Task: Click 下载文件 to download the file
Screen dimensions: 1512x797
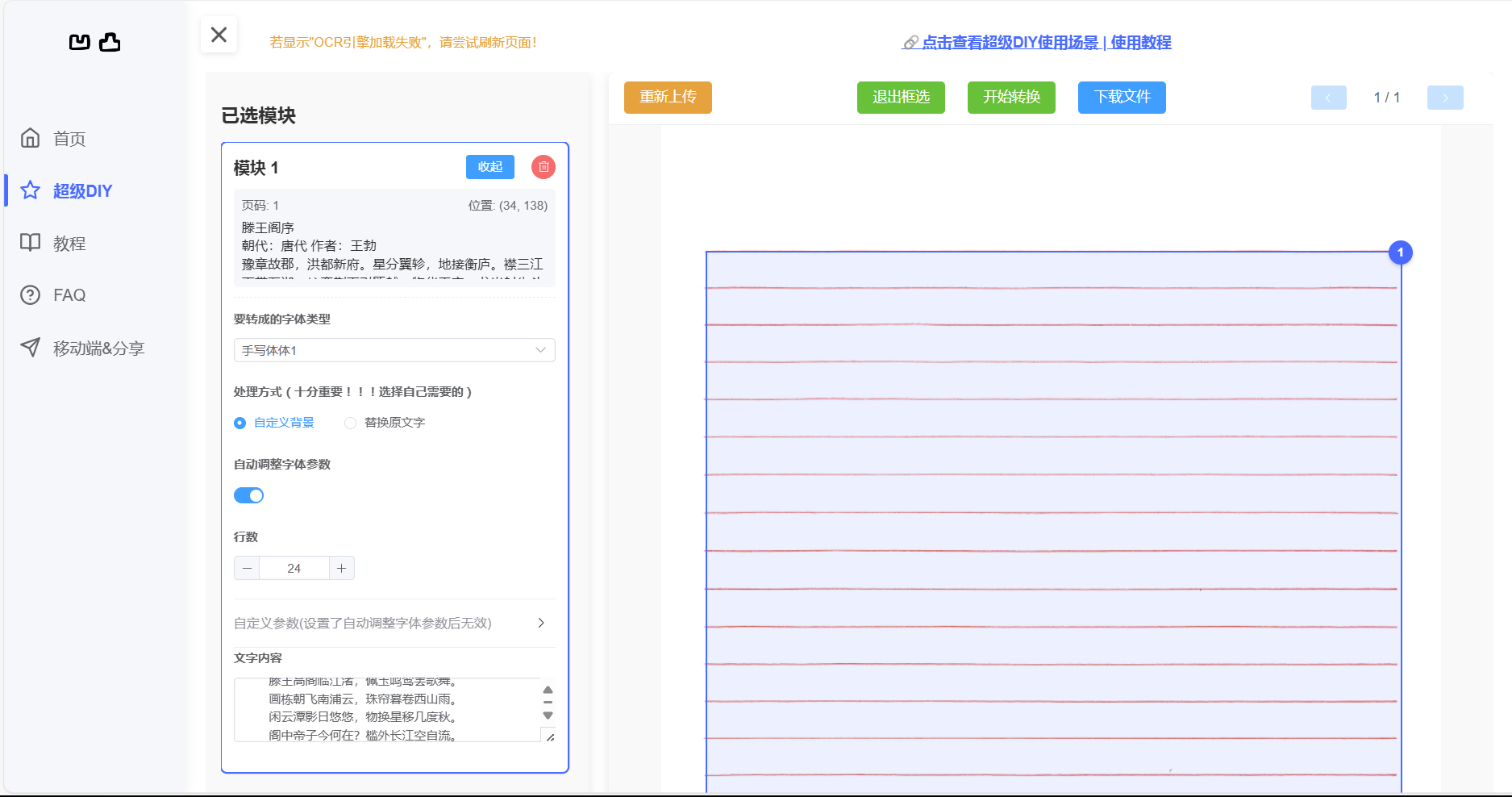Action: [1122, 97]
